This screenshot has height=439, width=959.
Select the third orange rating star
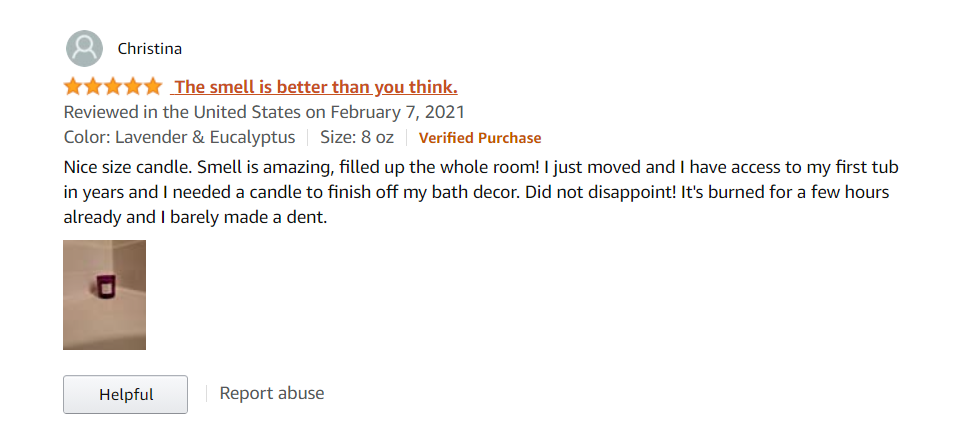112,87
